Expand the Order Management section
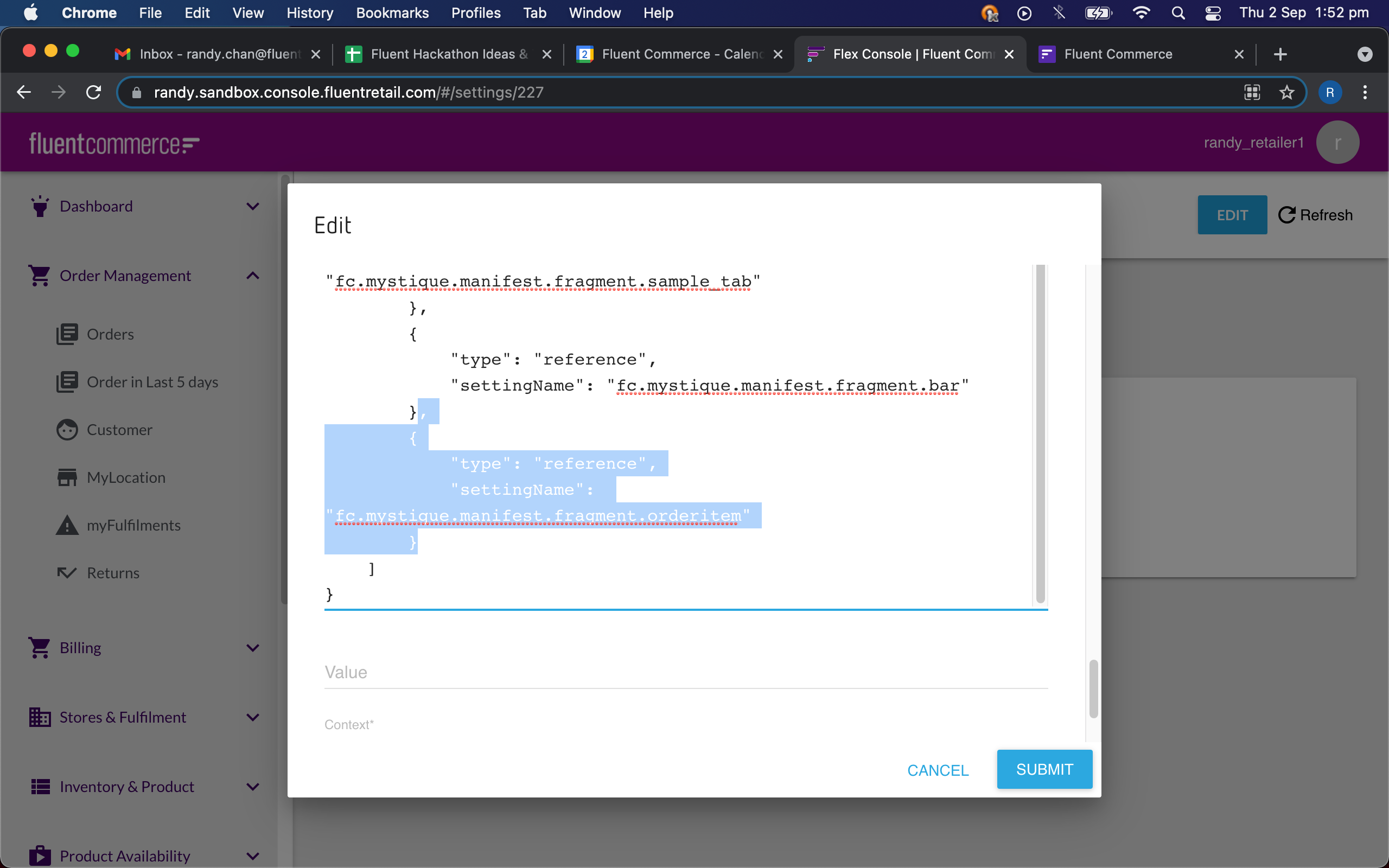1389x868 pixels. tap(252, 275)
